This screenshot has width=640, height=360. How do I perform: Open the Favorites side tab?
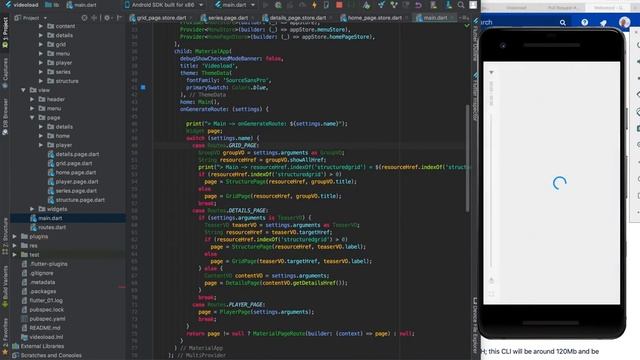click(x=5, y=336)
